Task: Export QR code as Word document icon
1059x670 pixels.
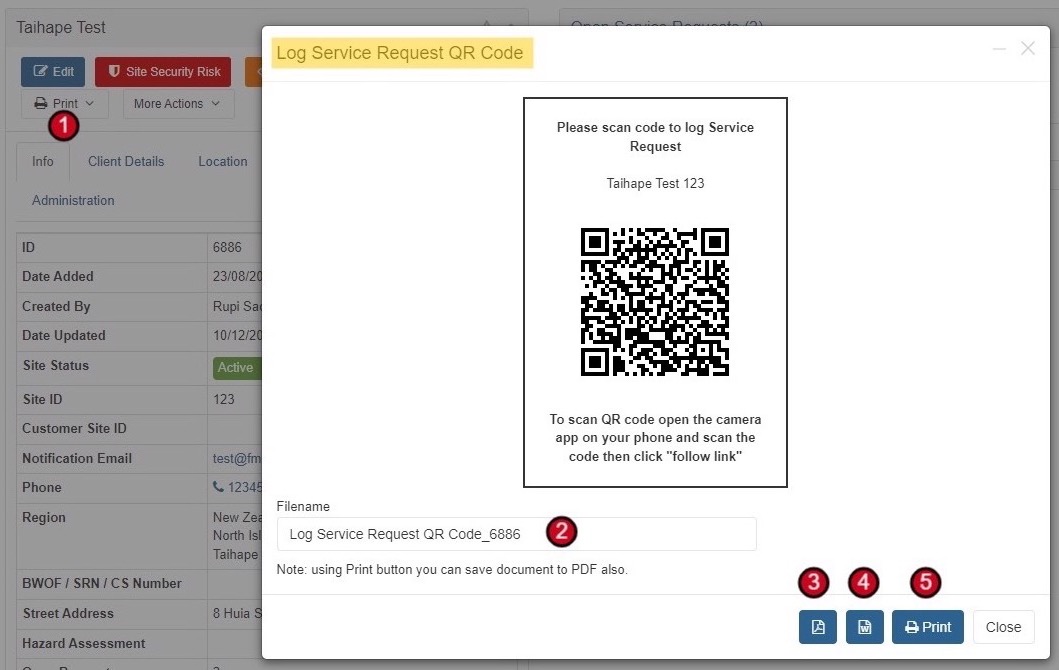Action: coord(864,627)
